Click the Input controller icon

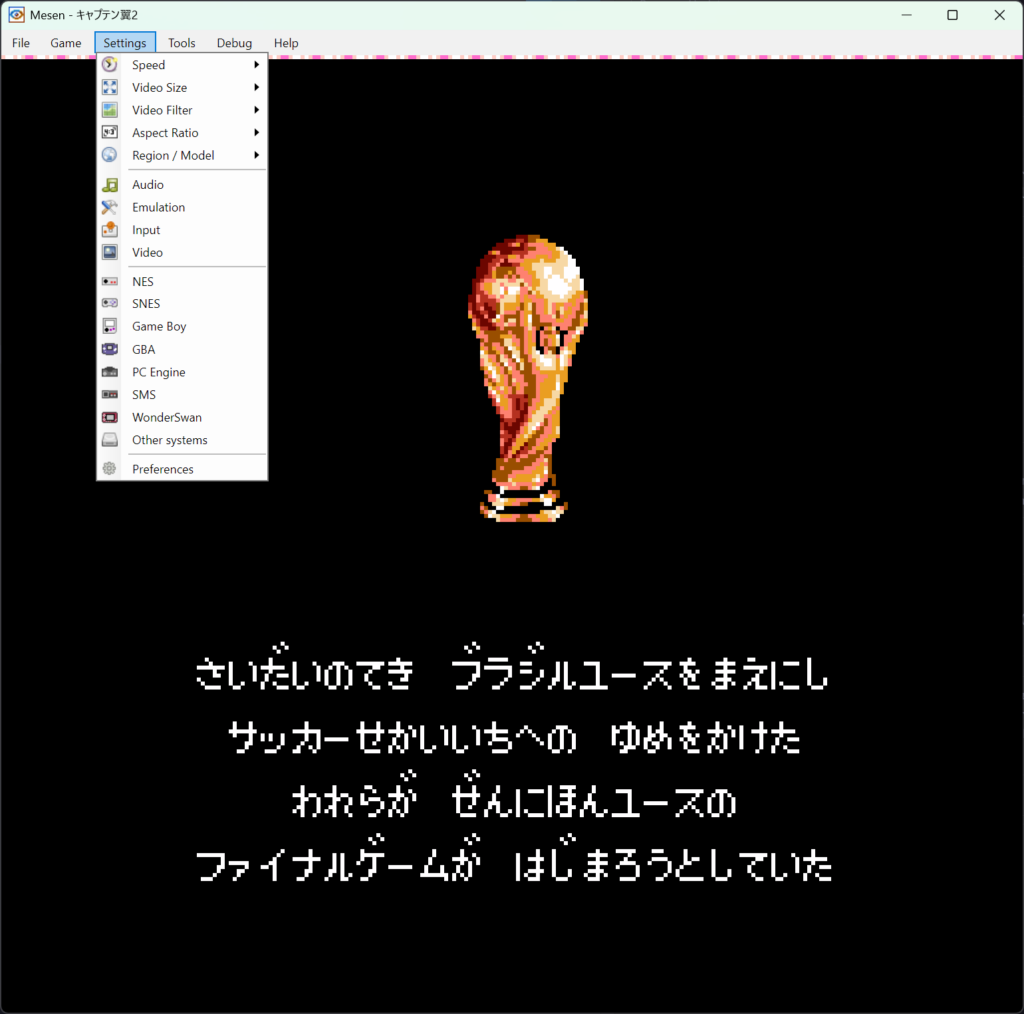point(110,230)
